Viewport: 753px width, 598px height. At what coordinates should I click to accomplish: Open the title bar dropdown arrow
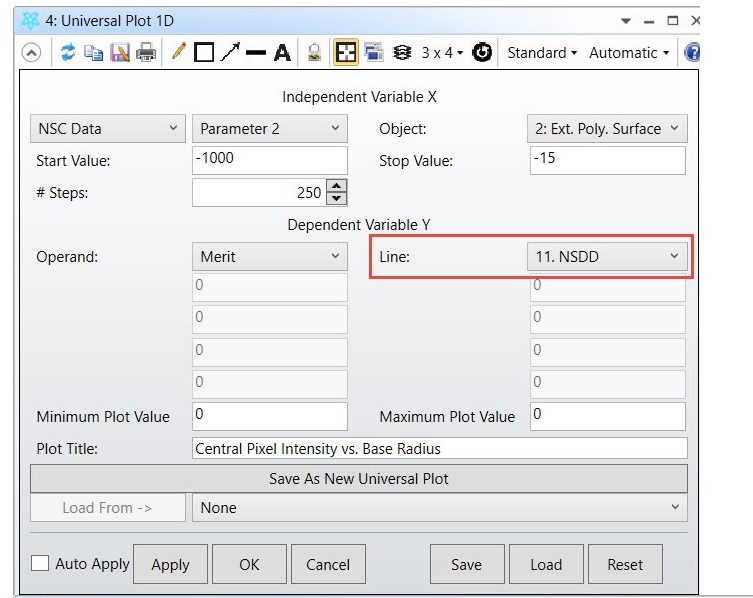626,21
